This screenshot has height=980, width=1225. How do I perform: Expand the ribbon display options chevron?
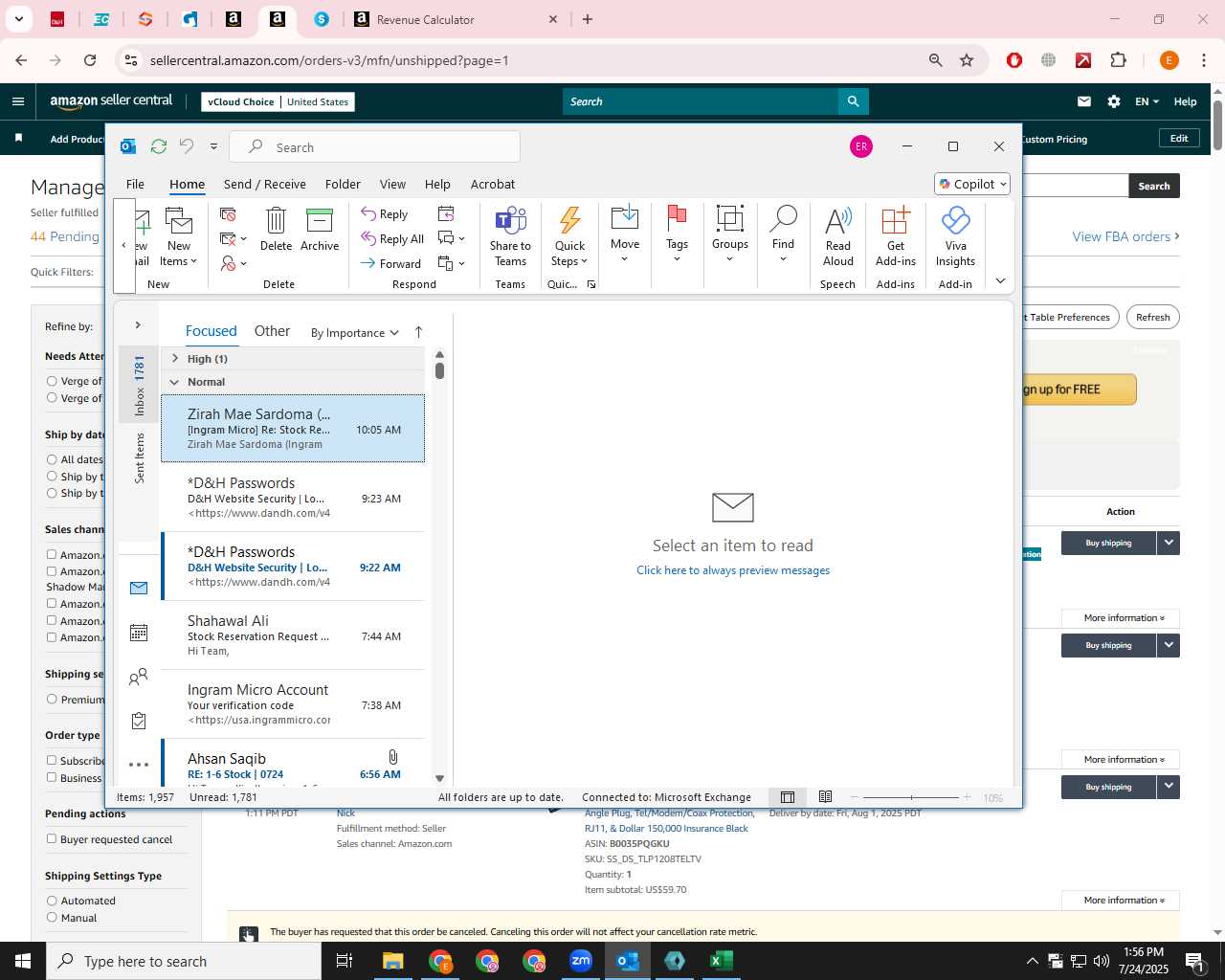pos(1000,280)
